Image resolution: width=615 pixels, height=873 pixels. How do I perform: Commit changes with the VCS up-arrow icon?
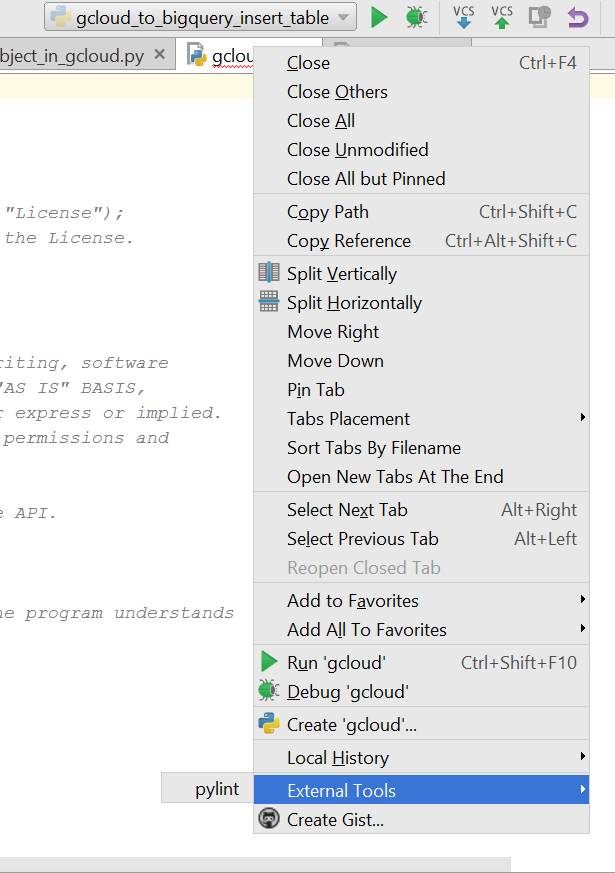(501, 18)
